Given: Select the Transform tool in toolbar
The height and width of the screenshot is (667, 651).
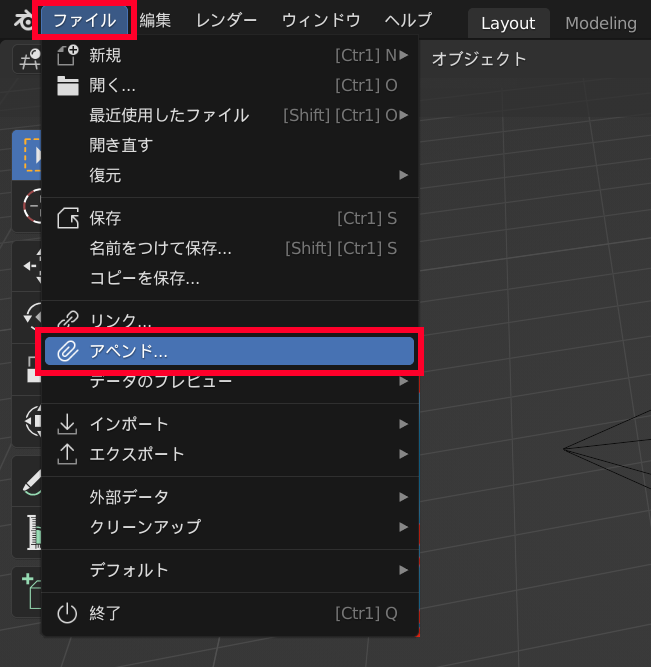Looking at the screenshot, I should [x=27, y=421].
